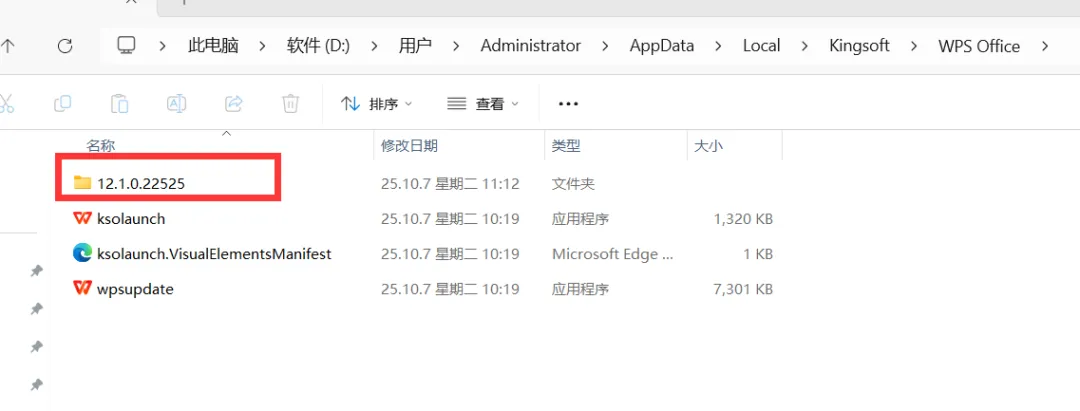Expand chevron after Administrator in breadcrumb
Viewport: 1080px width, 411px height.
pos(605,46)
